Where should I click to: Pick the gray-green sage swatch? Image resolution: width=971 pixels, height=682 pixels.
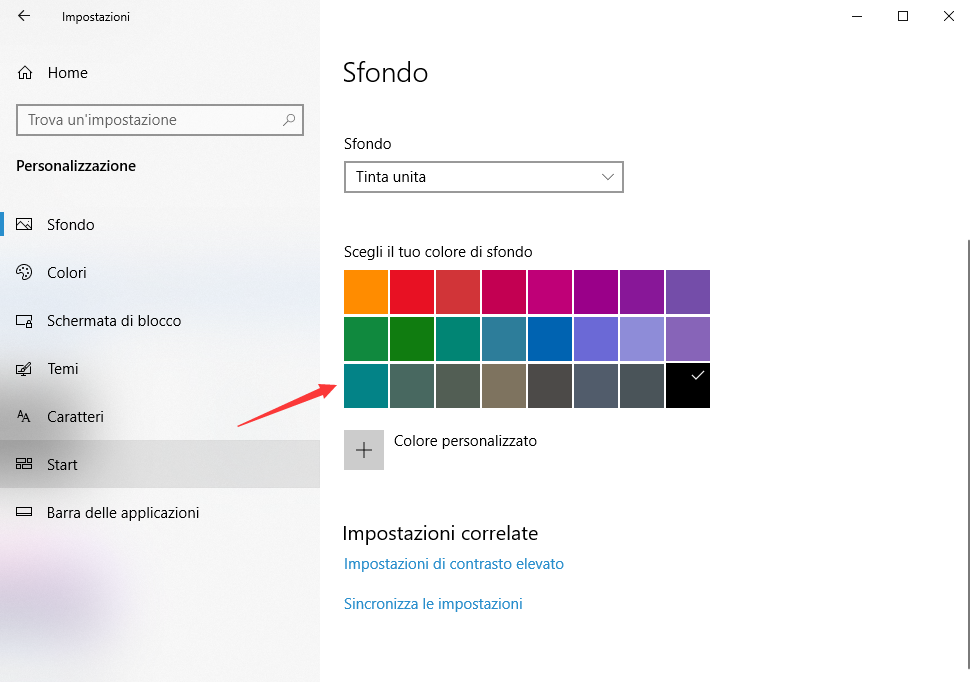click(412, 386)
